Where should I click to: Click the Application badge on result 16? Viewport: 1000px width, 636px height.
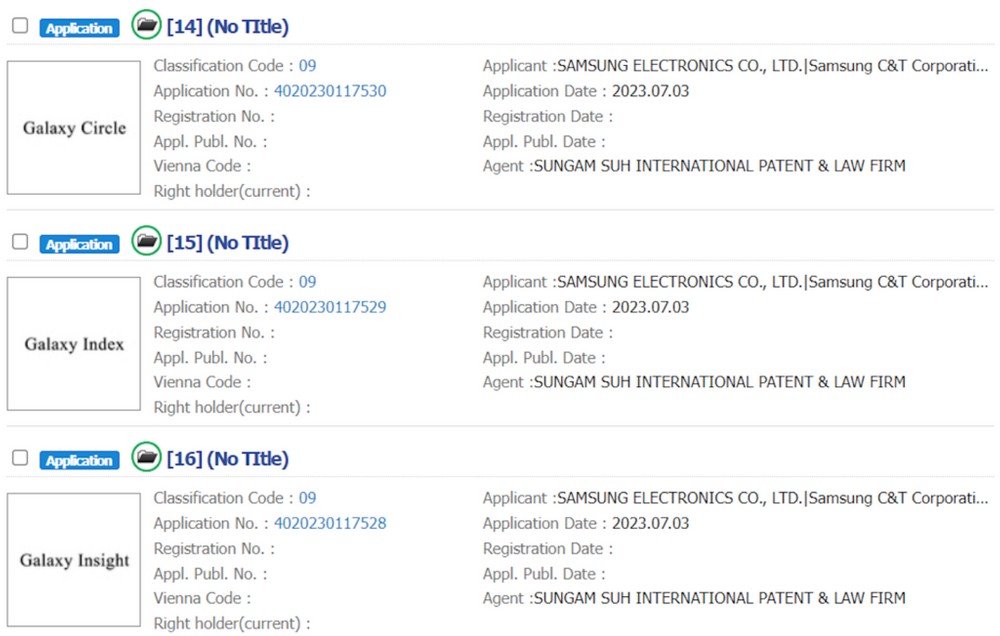(x=79, y=460)
